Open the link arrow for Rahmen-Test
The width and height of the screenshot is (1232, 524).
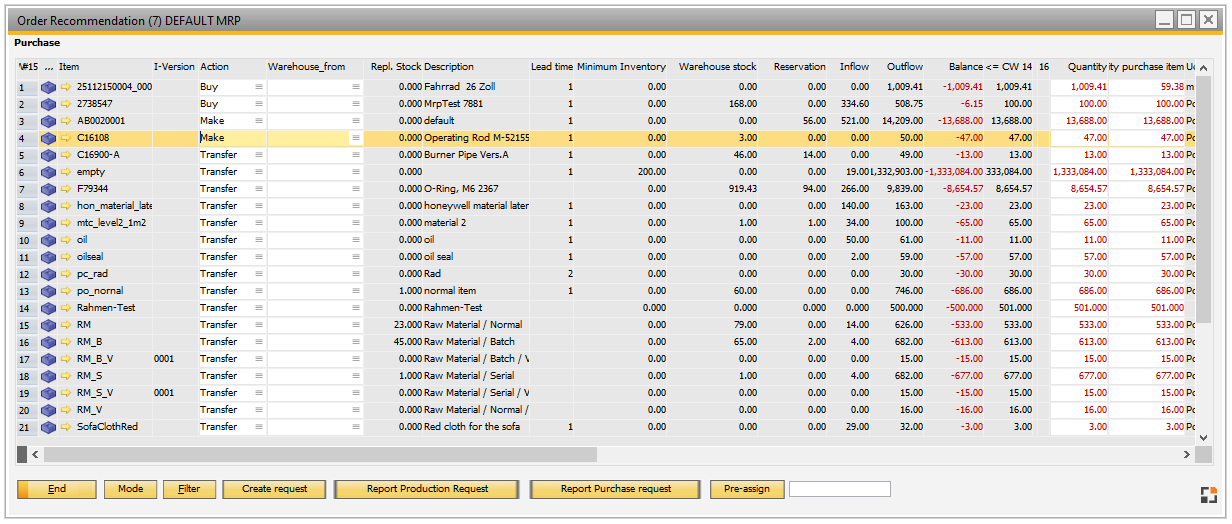[66, 308]
